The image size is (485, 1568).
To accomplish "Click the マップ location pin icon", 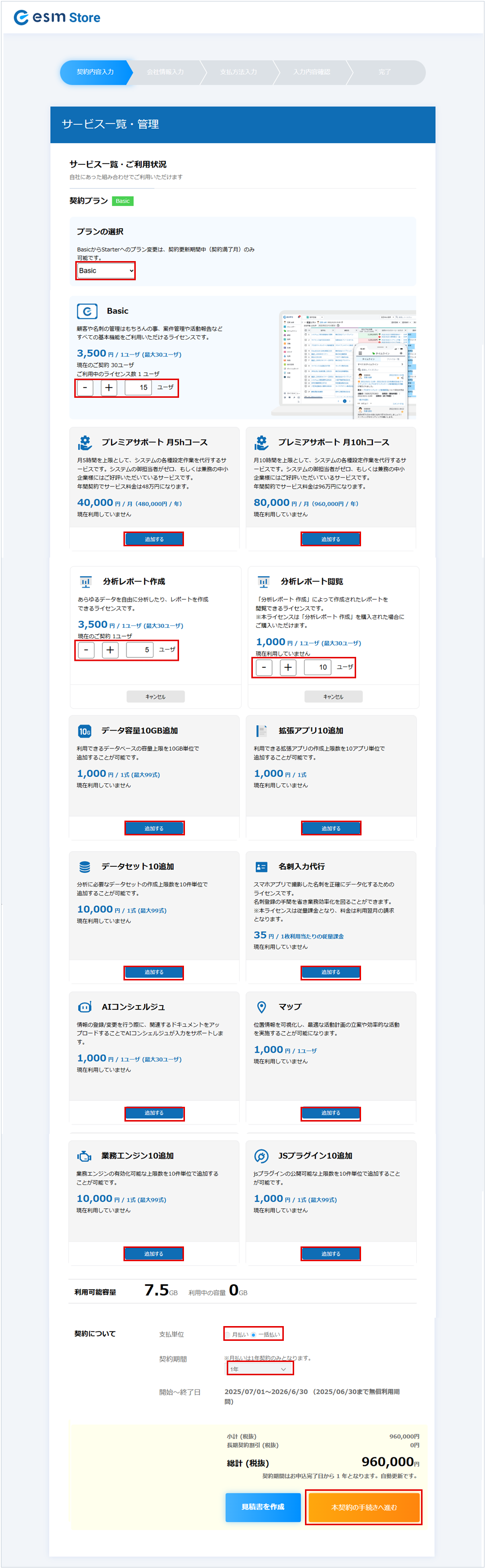I will click(261, 1007).
